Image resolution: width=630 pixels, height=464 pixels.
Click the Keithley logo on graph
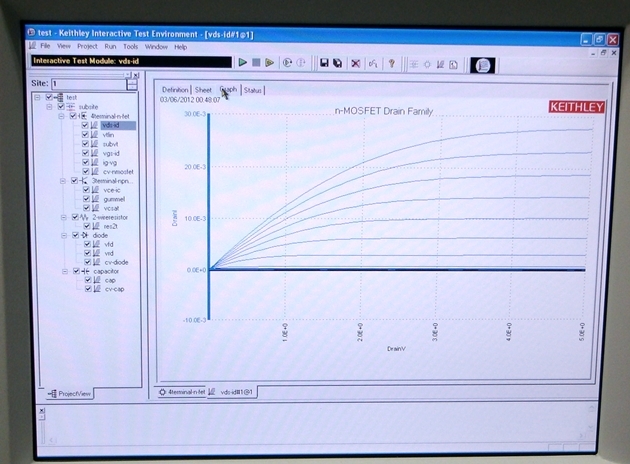pyautogui.click(x=577, y=107)
